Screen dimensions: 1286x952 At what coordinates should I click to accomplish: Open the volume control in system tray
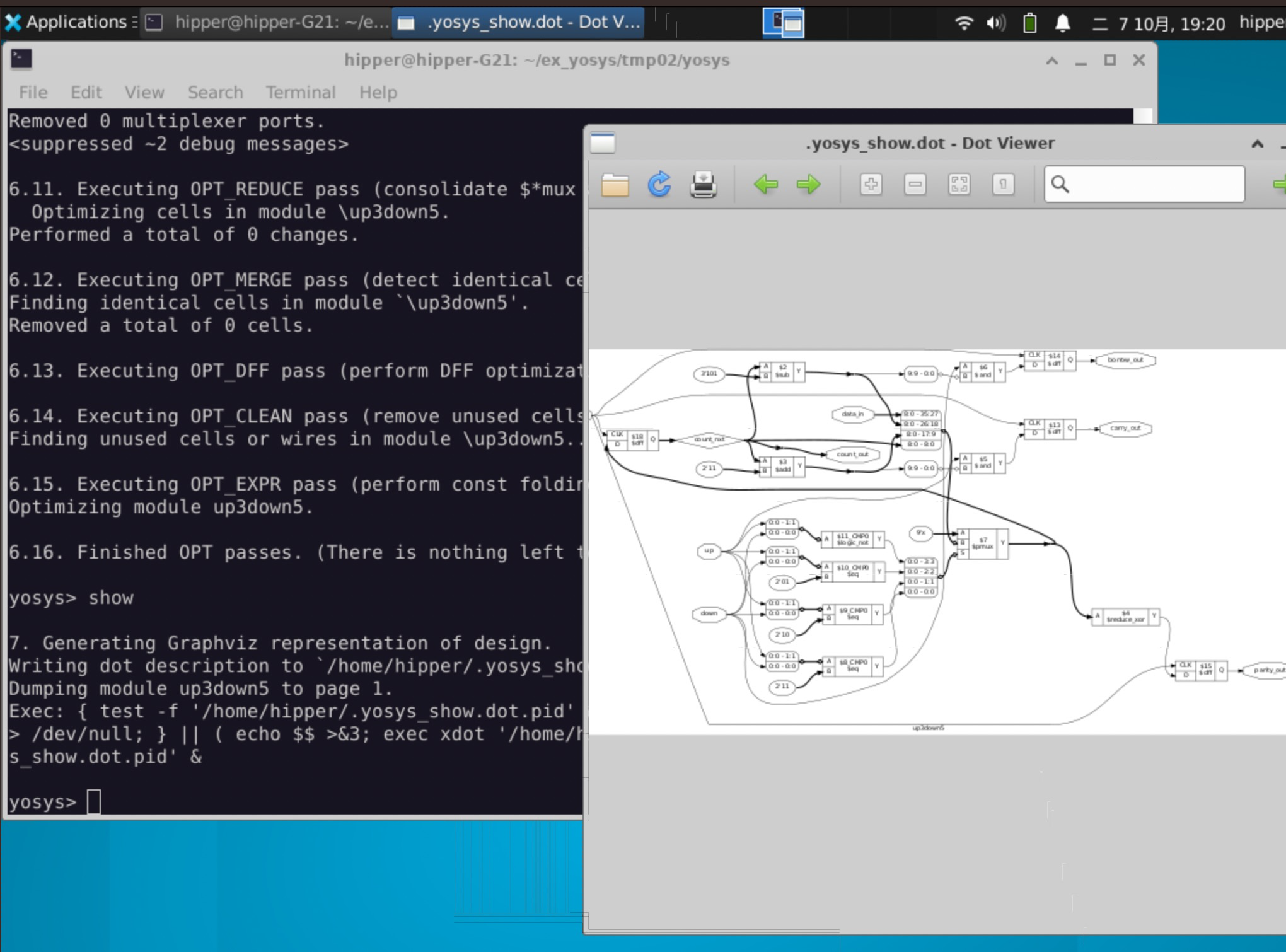point(996,23)
